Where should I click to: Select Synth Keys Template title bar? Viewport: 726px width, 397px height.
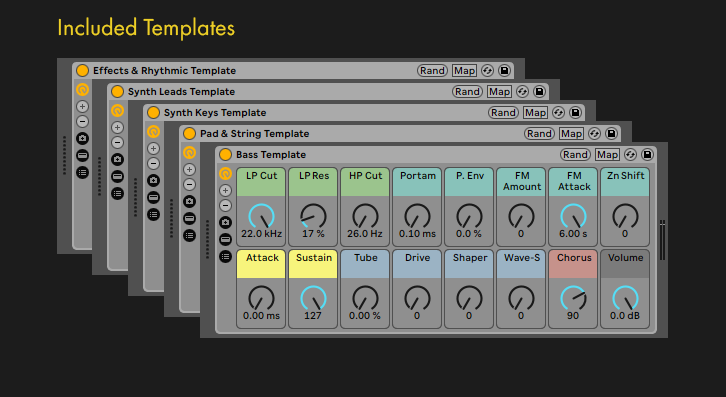(x=364, y=113)
